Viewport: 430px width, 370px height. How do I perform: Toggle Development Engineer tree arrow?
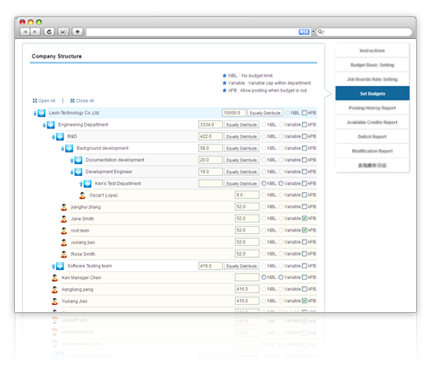click(x=72, y=172)
